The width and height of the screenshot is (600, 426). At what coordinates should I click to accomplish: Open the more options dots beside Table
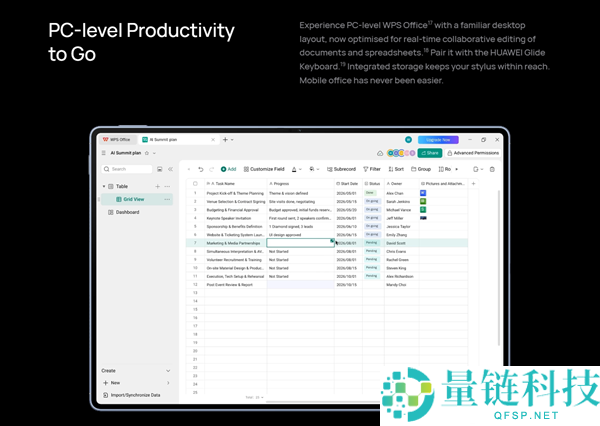click(x=167, y=186)
